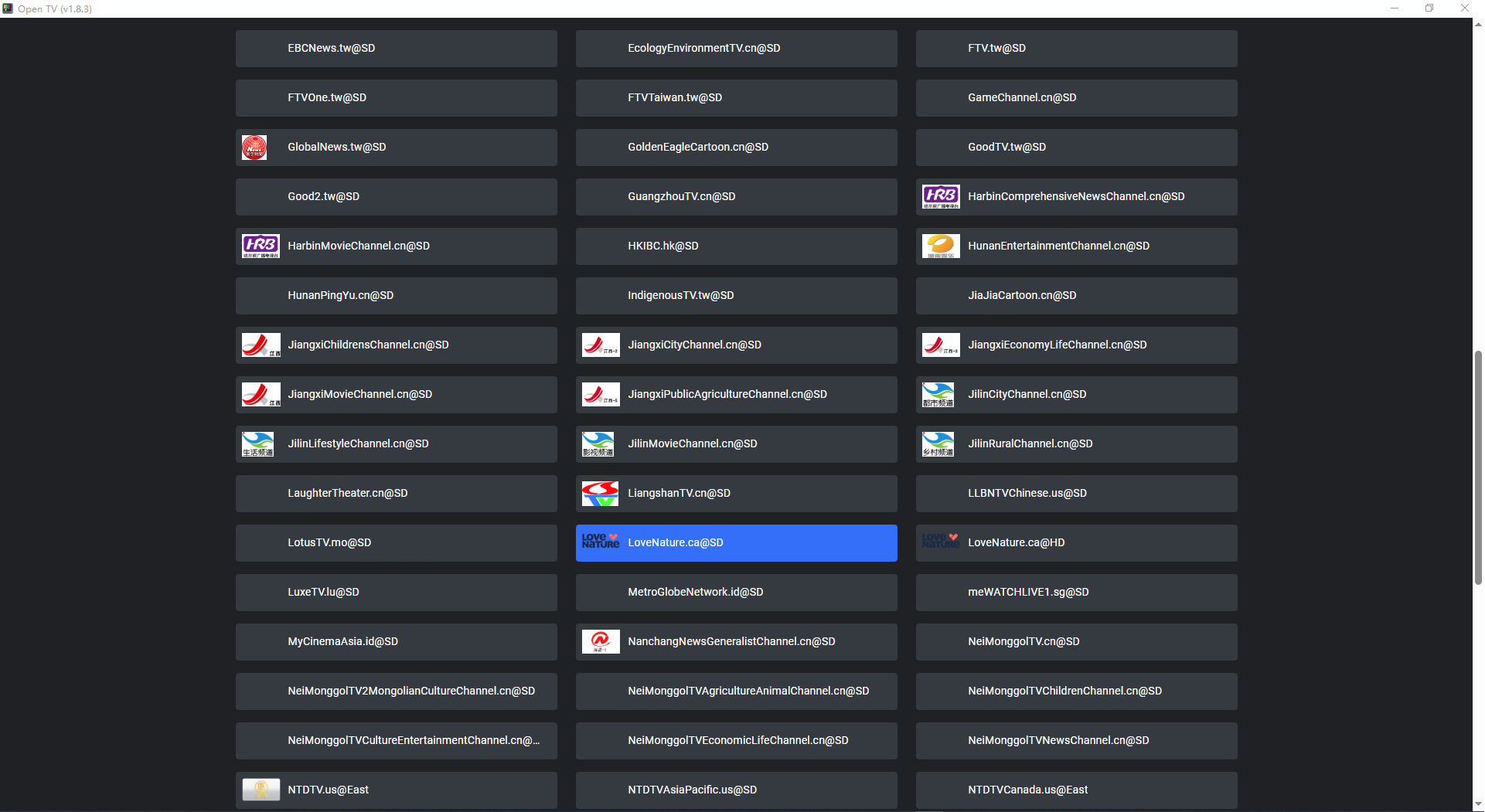The height and width of the screenshot is (812, 1485).
Task: Play the LotusTV.mo@SD channel
Action: coord(396,543)
